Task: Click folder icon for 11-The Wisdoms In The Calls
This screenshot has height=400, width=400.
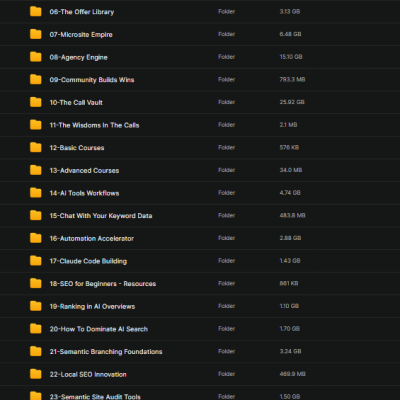Action: tap(36, 125)
